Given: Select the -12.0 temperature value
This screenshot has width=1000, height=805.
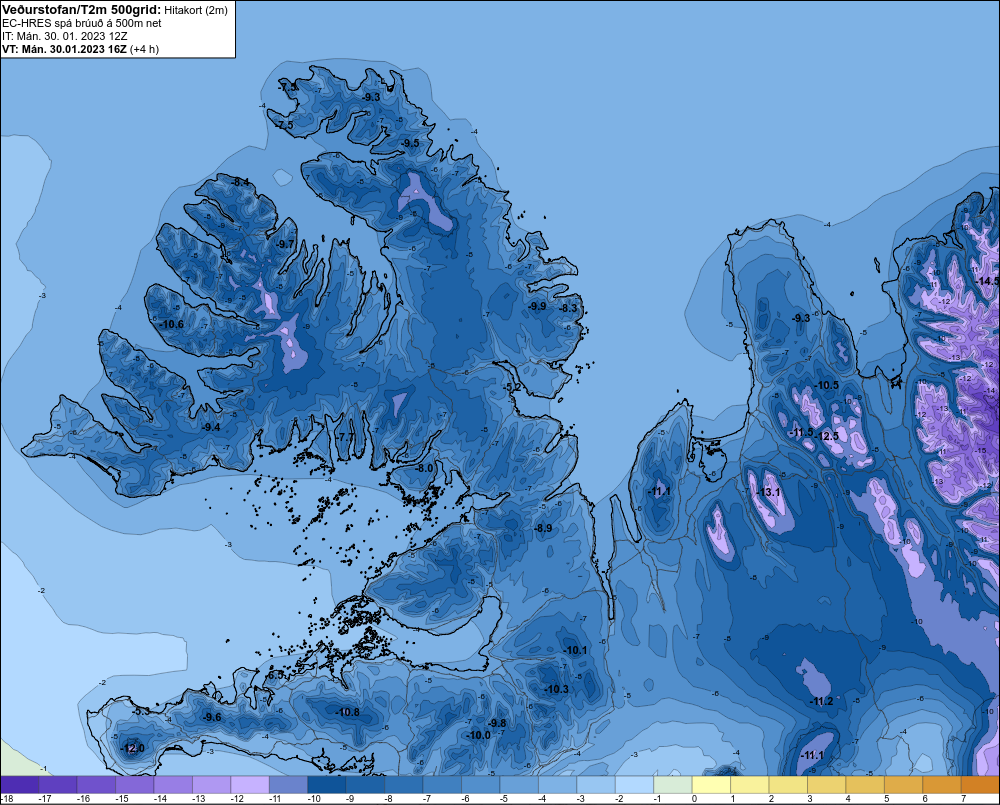Looking at the screenshot, I should [x=133, y=748].
